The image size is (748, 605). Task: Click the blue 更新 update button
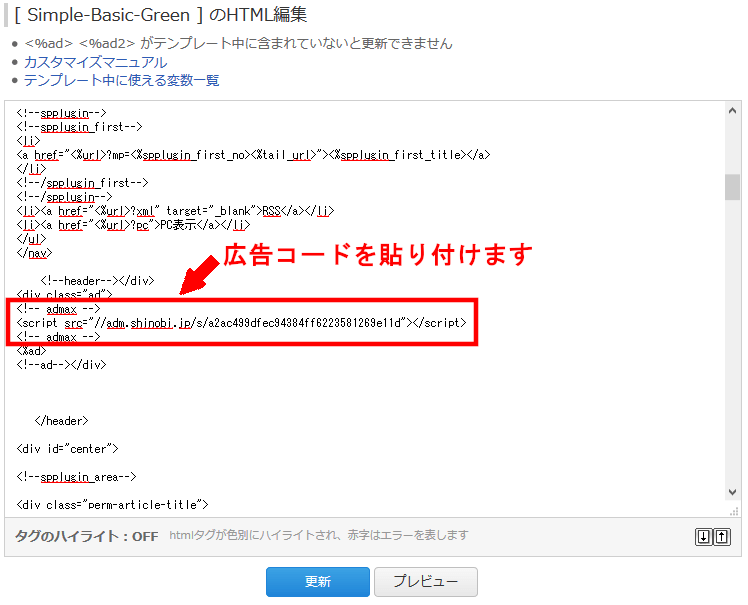pyautogui.click(x=318, y=582)
